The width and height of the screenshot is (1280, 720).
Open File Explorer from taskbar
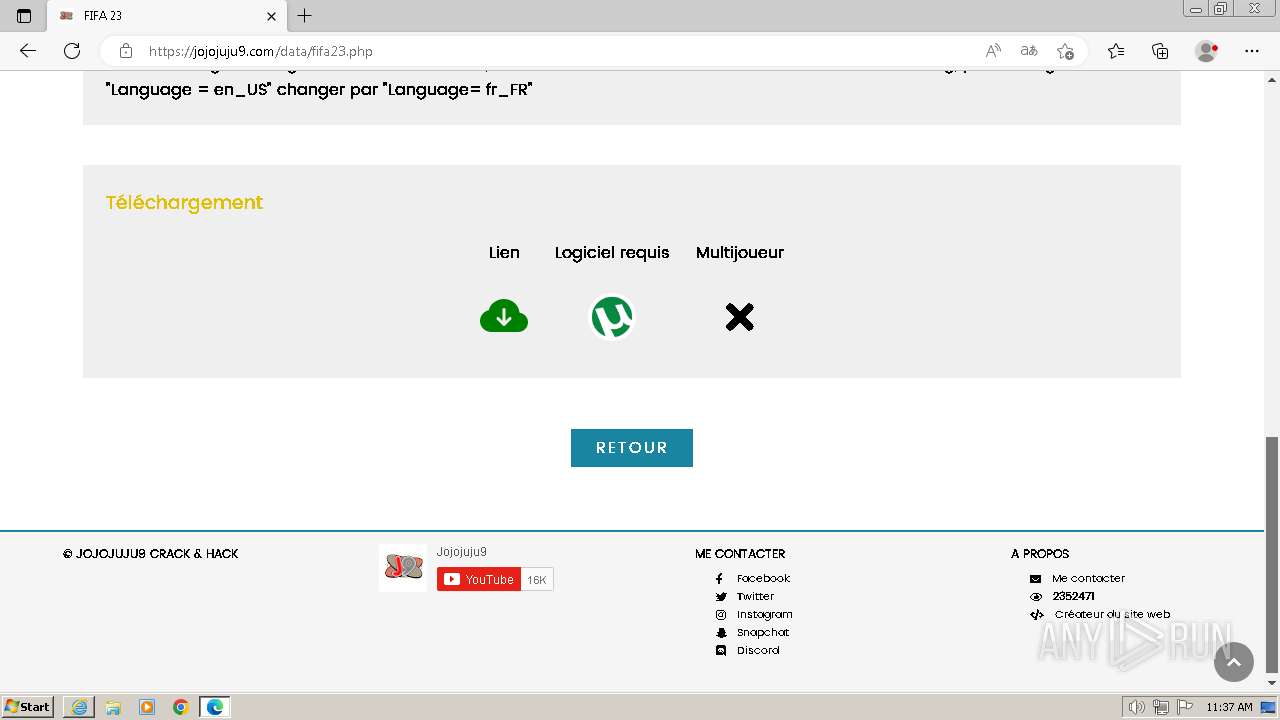pyautogui.click(x=113, y=707)
